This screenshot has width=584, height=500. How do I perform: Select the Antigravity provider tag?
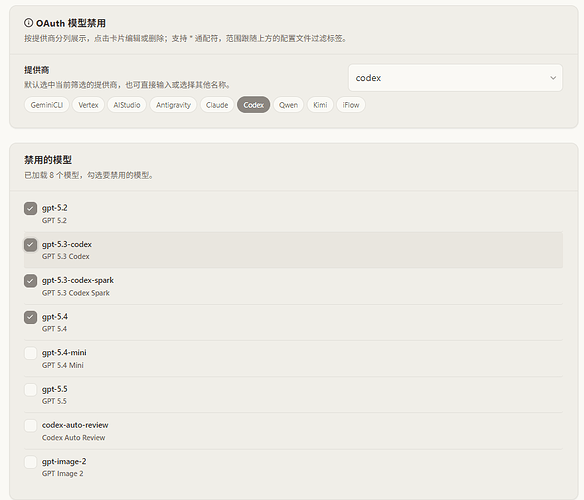[173, 105]
